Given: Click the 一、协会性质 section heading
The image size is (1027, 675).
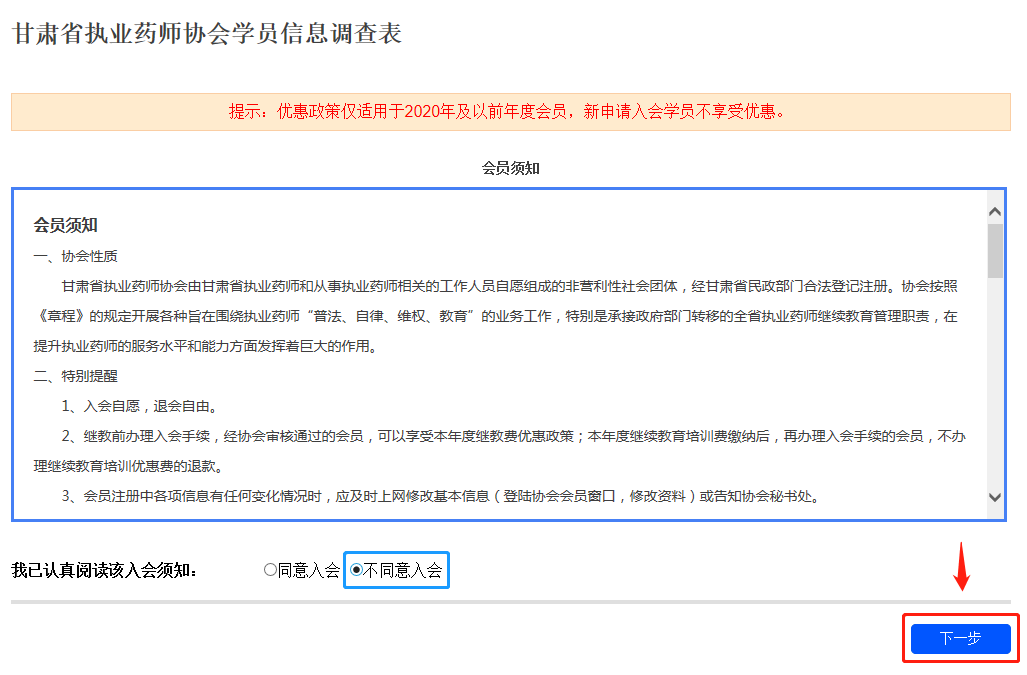Looking at the screenshot, I should coord(75,256).
